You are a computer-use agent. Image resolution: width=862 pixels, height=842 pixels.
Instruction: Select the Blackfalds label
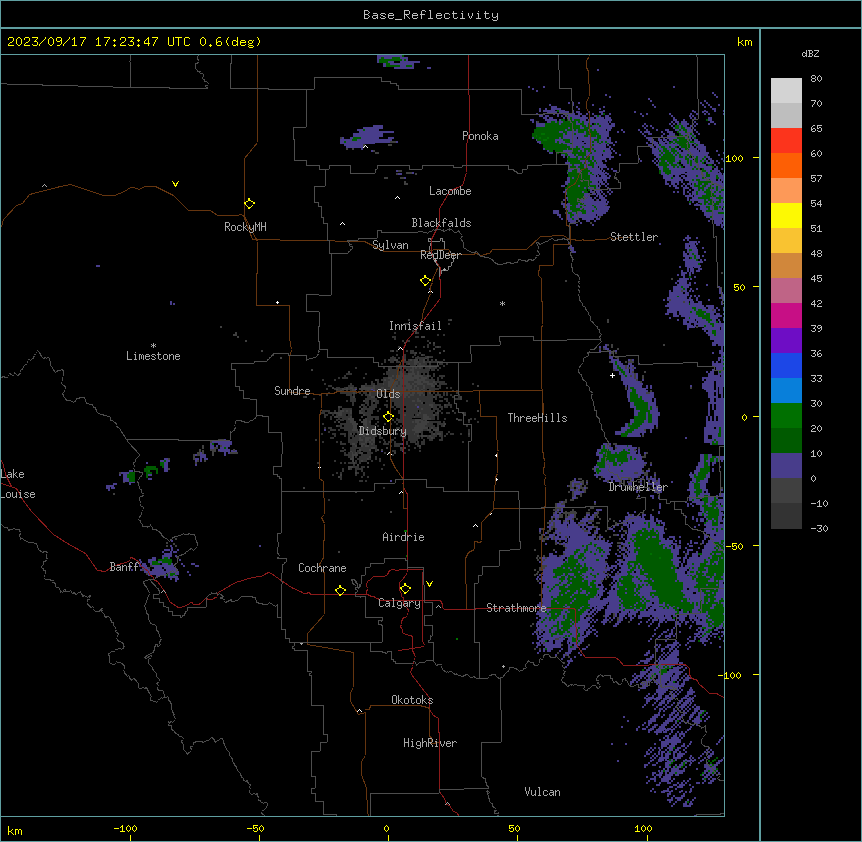[x=441, y=223]
